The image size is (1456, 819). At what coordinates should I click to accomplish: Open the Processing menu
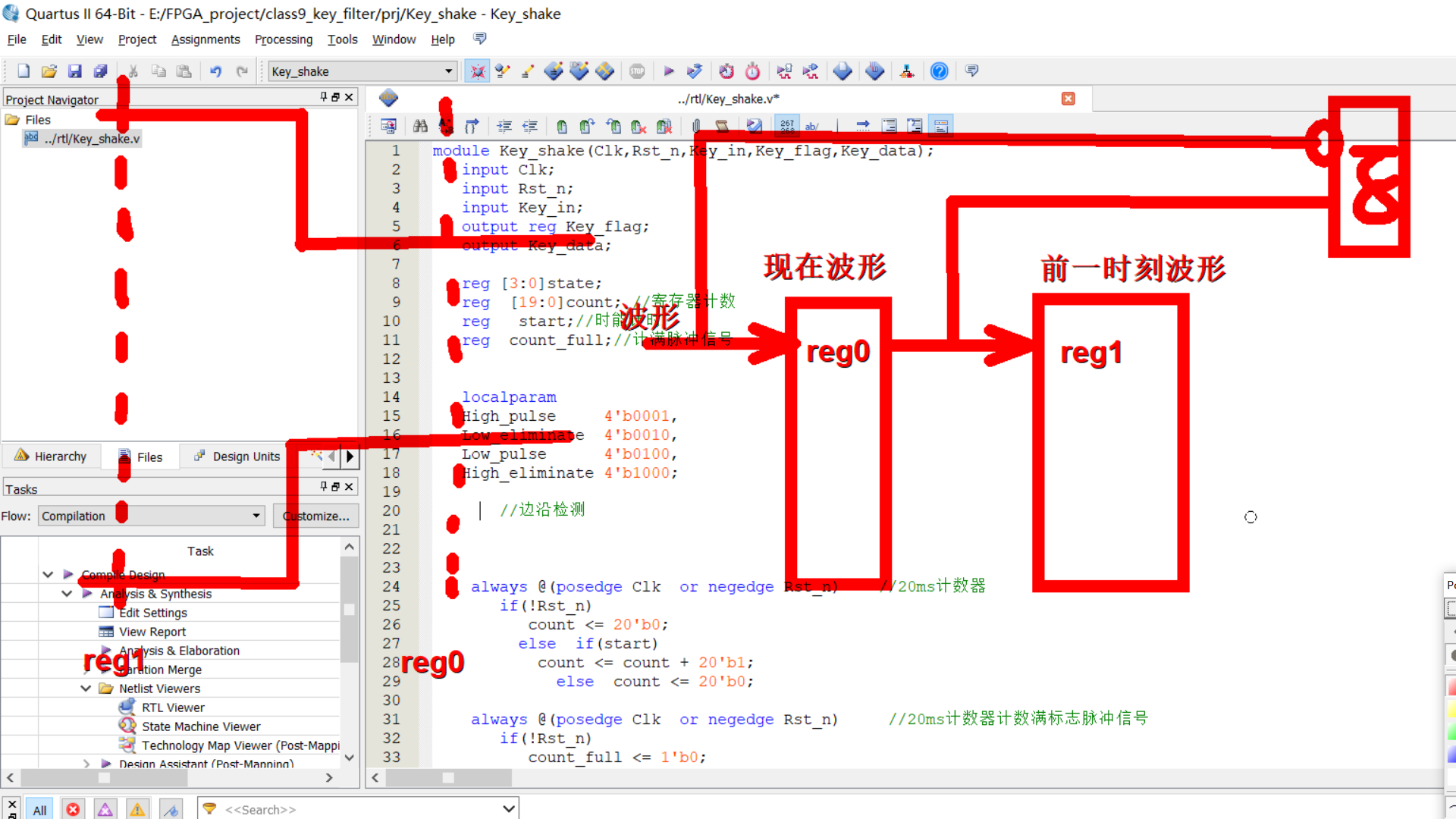[x=284, y=39]
